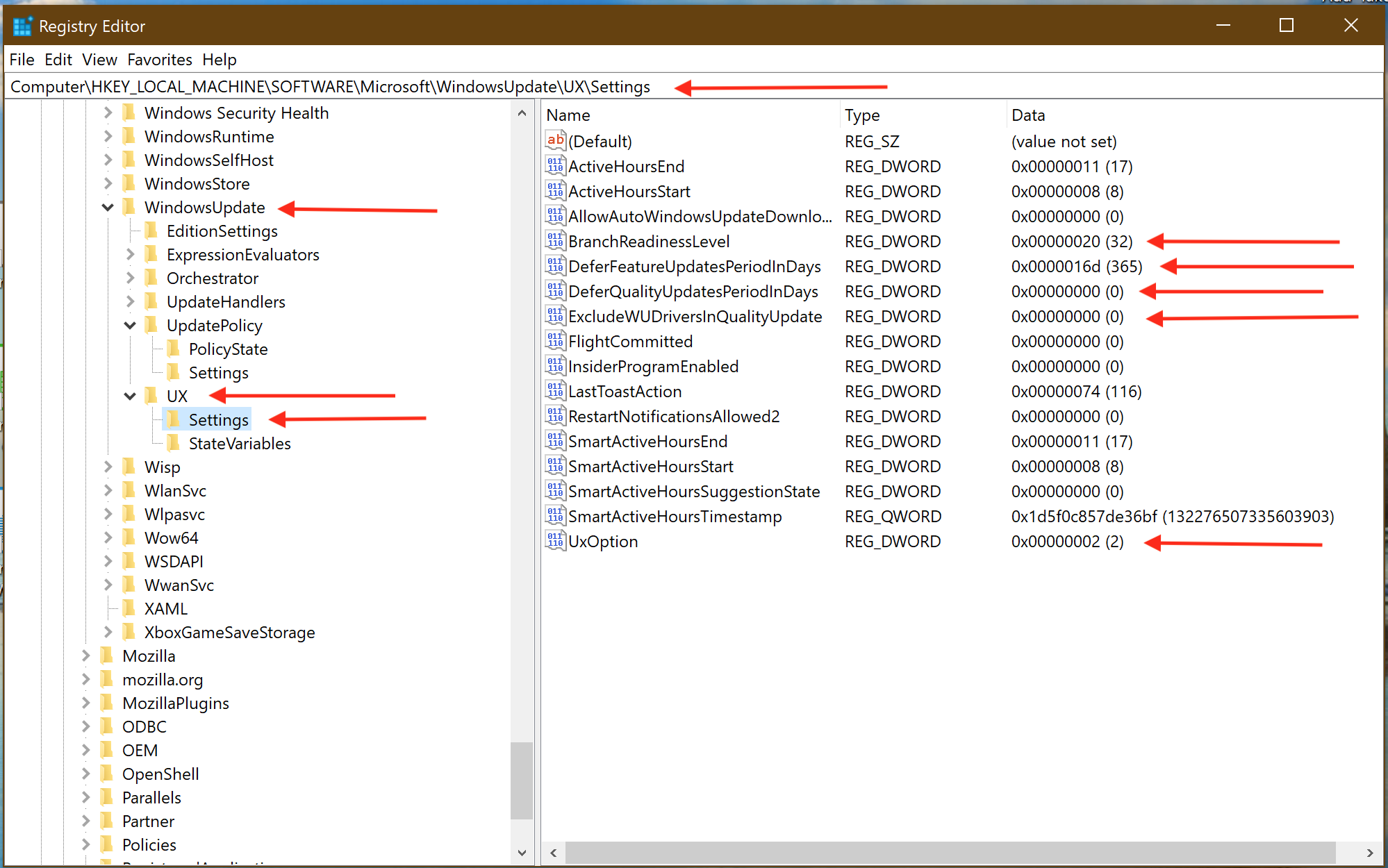
Task: Click the Data column header
Action: (1028, 115)
